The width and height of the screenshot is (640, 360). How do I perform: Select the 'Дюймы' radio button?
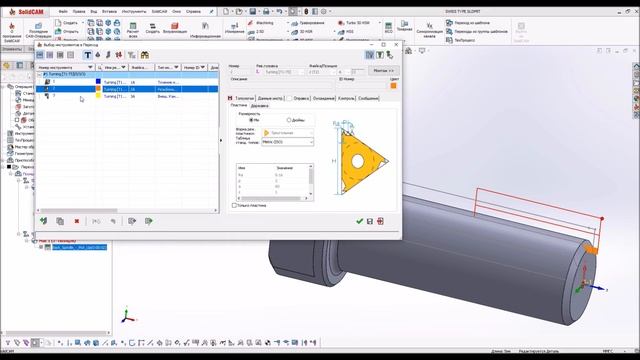click(289, 120)
